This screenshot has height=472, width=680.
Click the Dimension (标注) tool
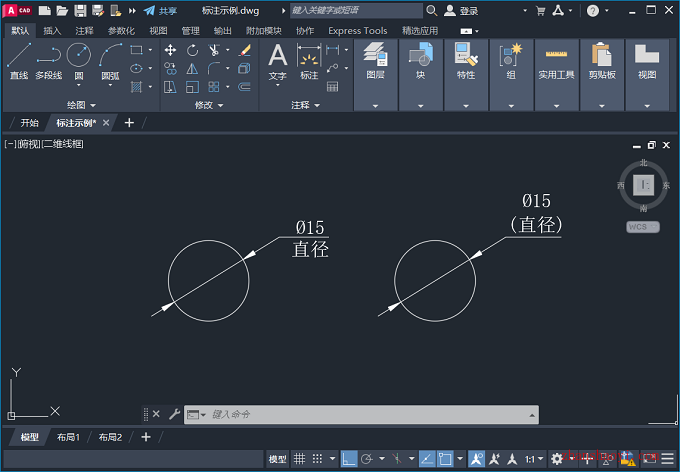[309, 62]
